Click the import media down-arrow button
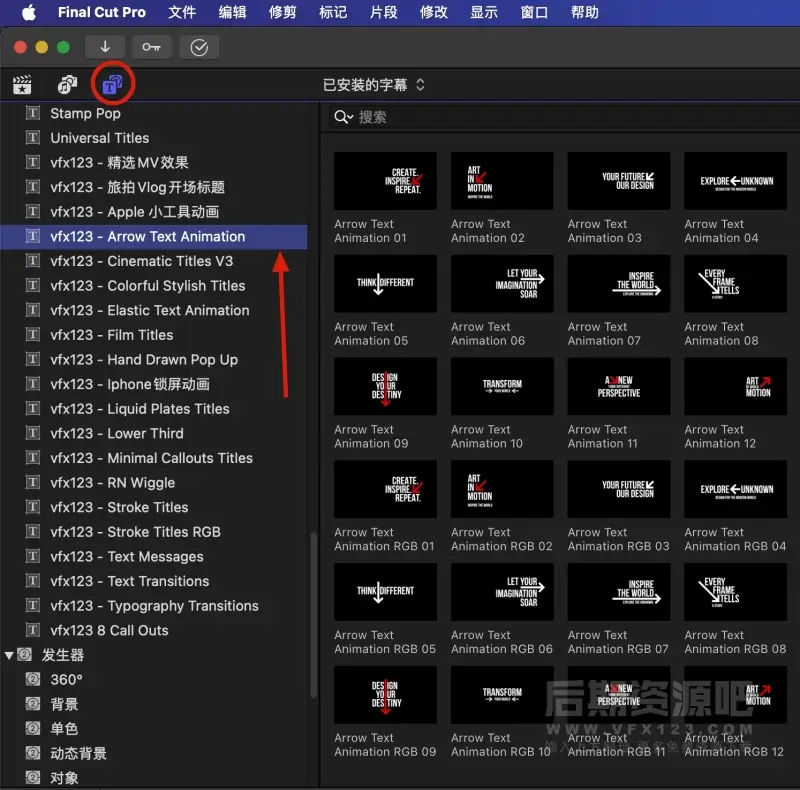Viewport: 800px width, 790px height. 105,47
